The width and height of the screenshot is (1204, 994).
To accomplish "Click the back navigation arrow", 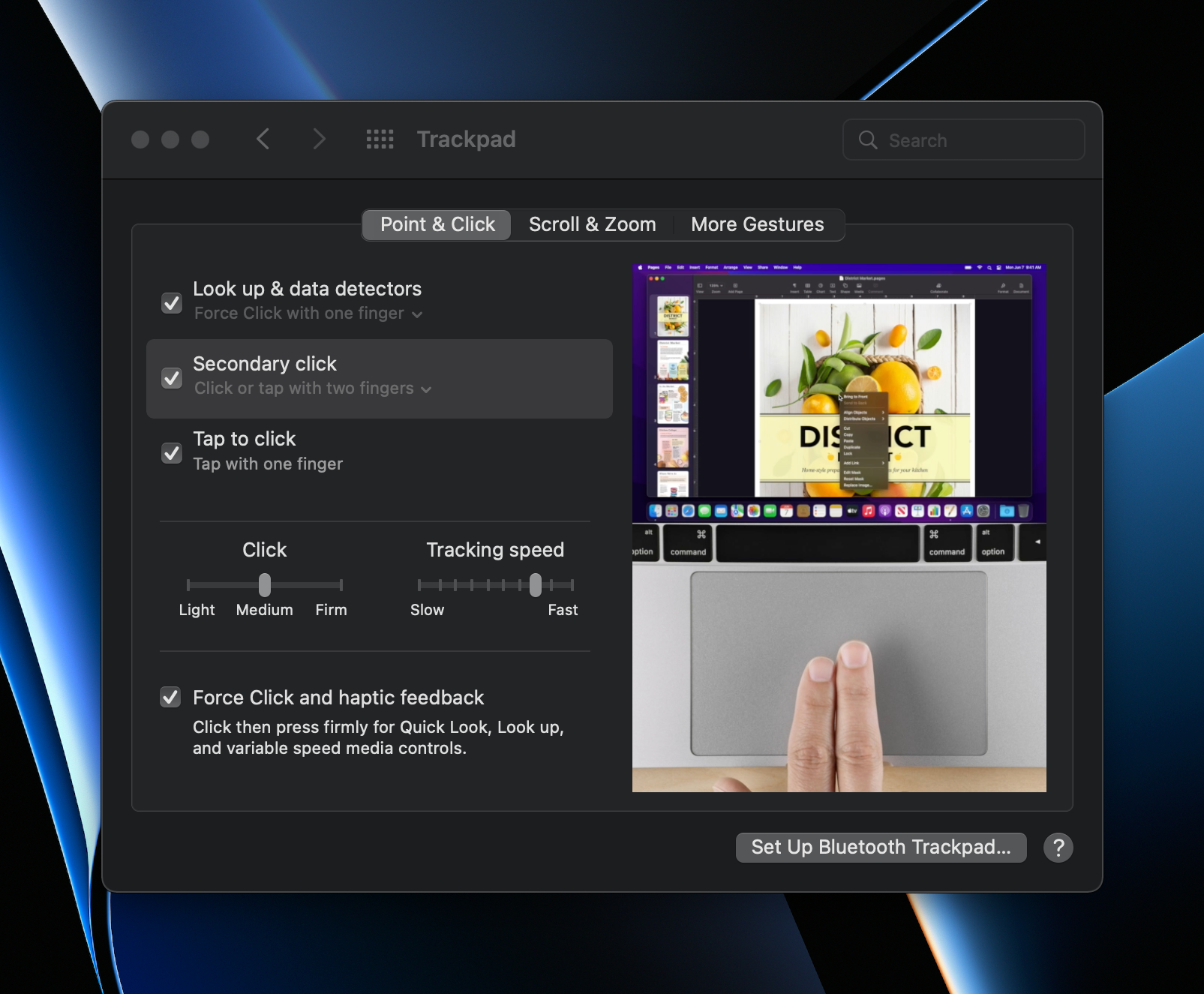I will click(263, 139).
